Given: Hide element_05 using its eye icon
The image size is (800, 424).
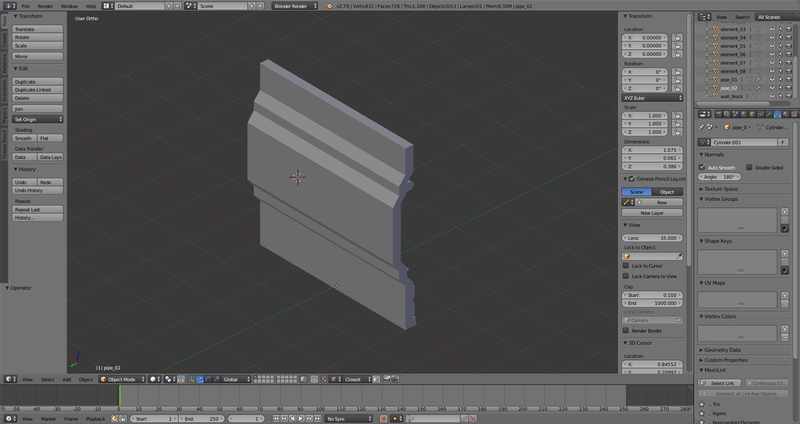Looking at the screenshot, I should click(x=772, y=46).
